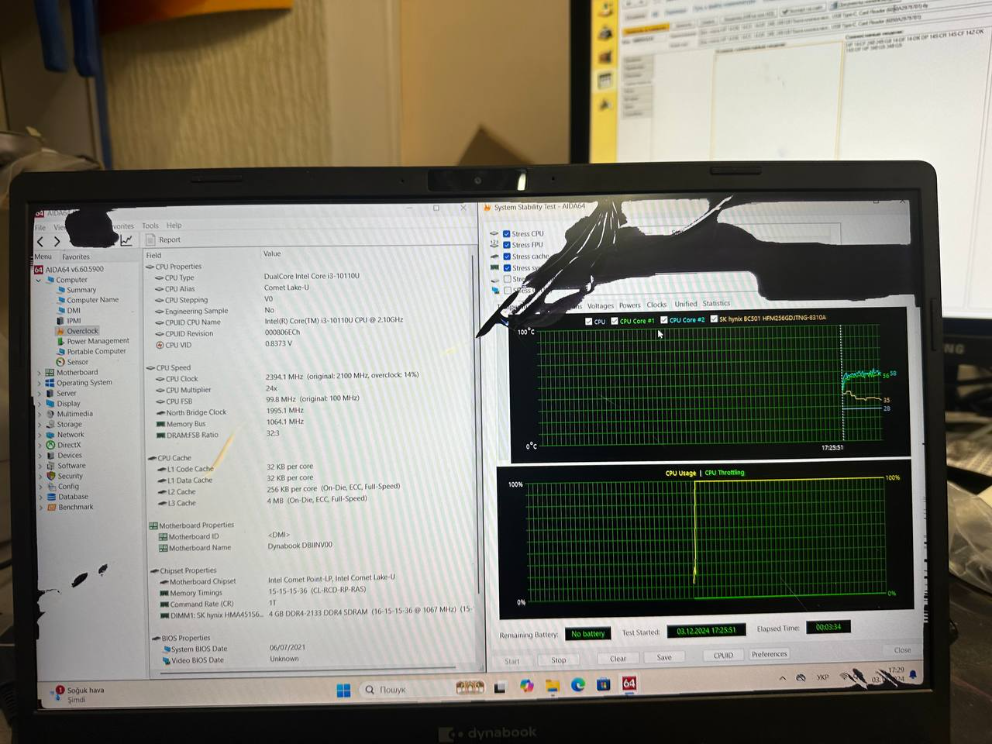Viewport: 992px width, 744px height.
Task: Open Microsoft Edge from the taskbar
Action: tap(578, 684)
